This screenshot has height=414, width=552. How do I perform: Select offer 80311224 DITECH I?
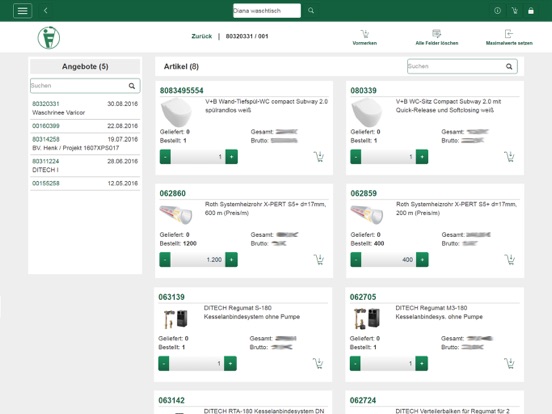pos(85,165)
